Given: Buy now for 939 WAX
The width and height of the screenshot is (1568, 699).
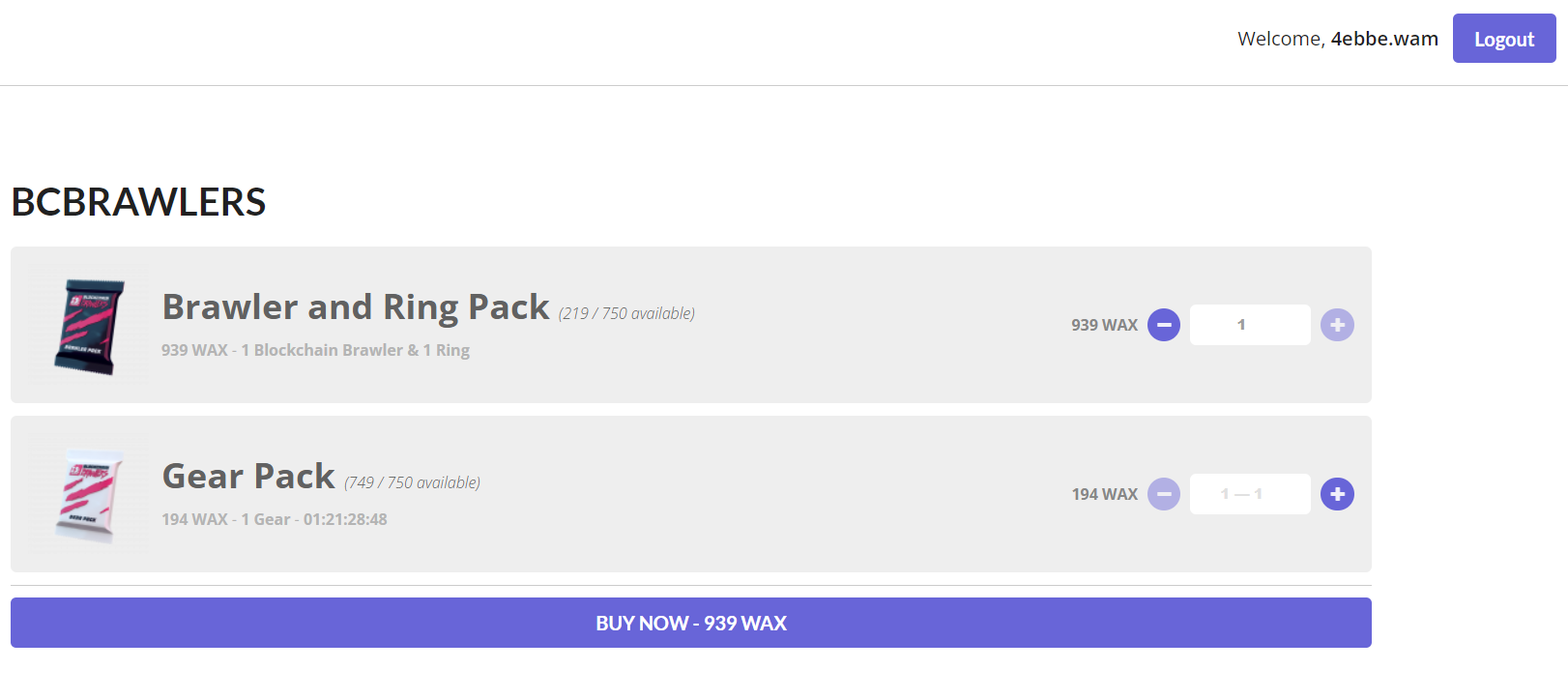Looking at the screenshot, I should (691, 623).
